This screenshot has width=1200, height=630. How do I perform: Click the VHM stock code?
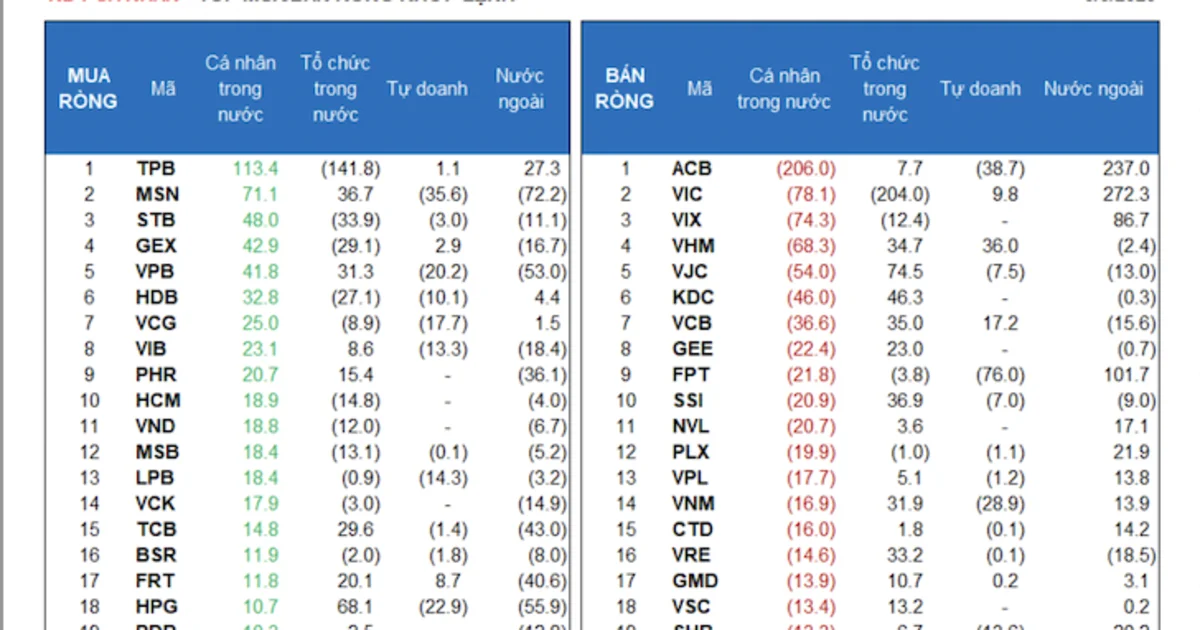click(x=691, y=246)
